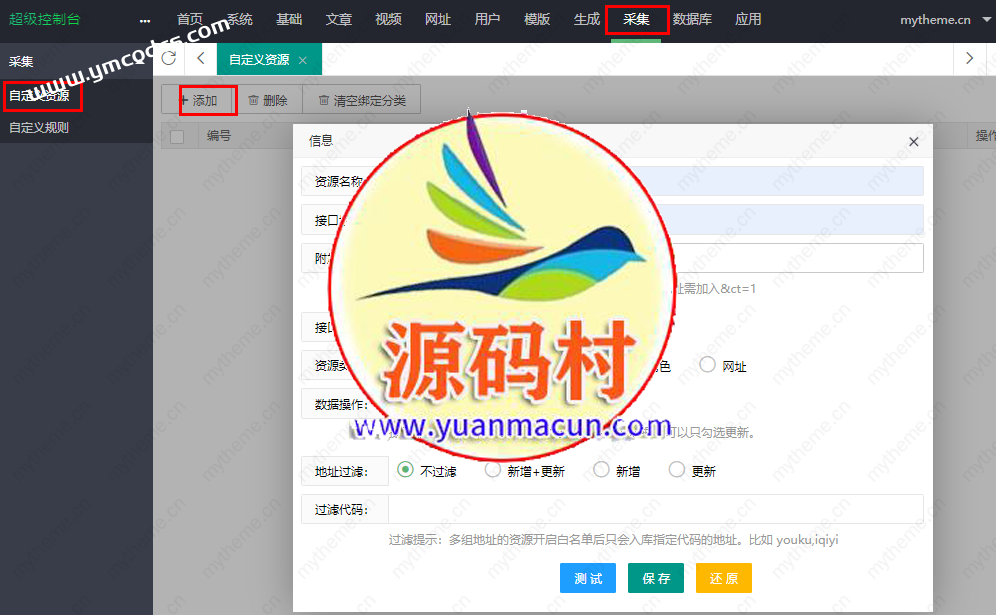Image resolution: width=996 pixels, height=615 pixels.
Task: Click the 删除 trash button
Action: pyautogui.click(x=268, y=100)
